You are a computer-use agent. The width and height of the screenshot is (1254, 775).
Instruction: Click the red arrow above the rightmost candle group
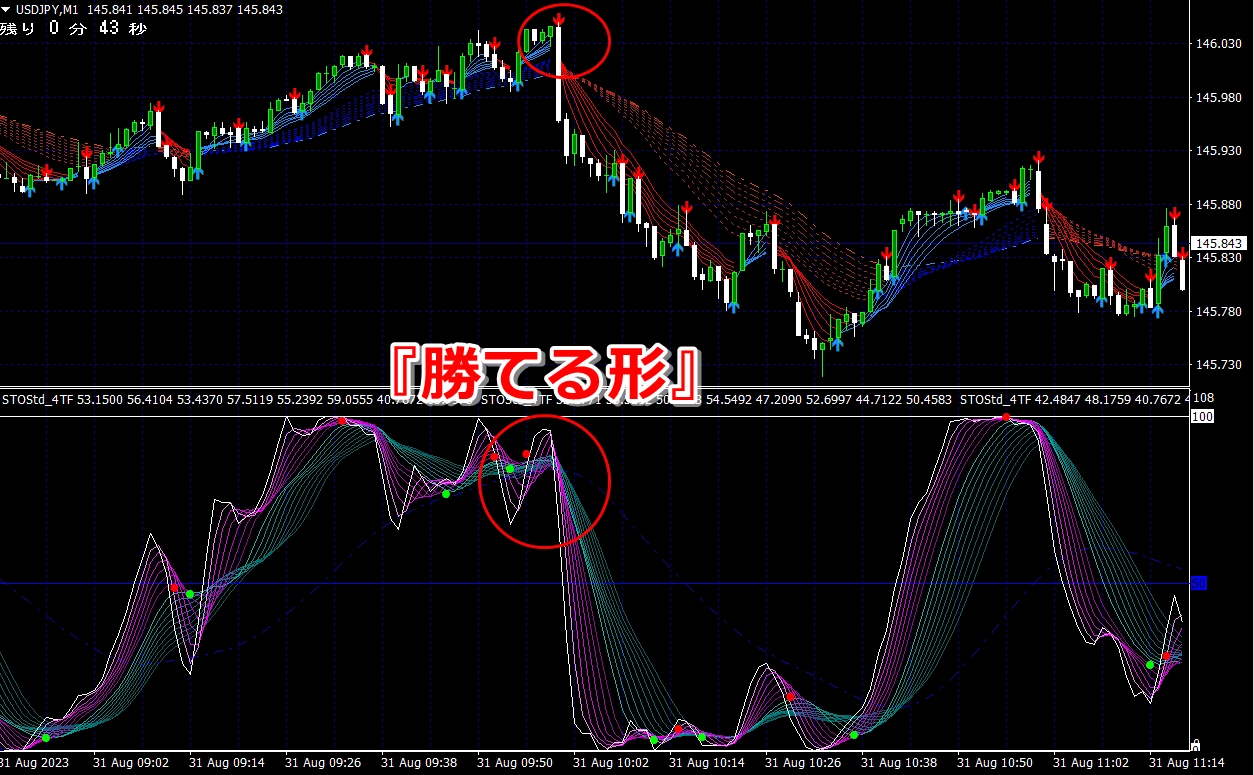coord(1175,212)
